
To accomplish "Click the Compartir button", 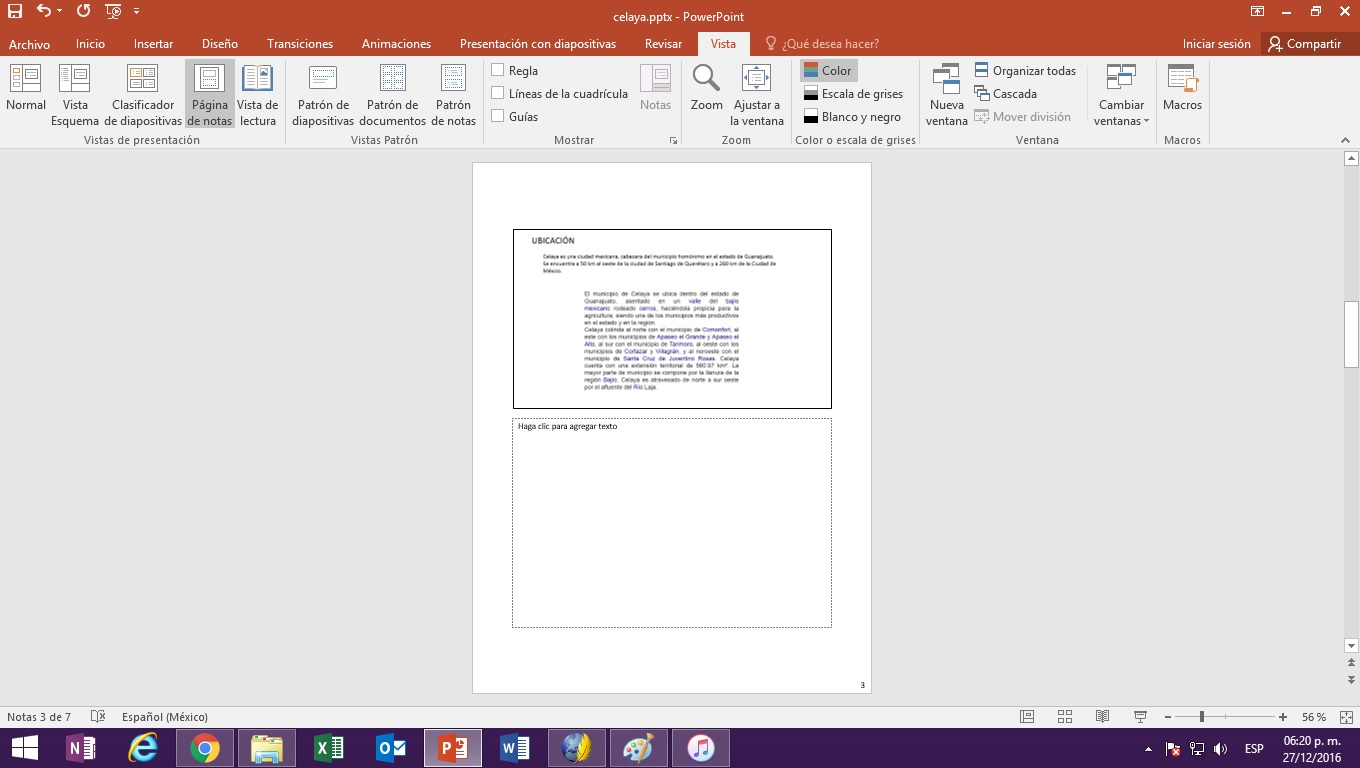I will point(1304,44).
